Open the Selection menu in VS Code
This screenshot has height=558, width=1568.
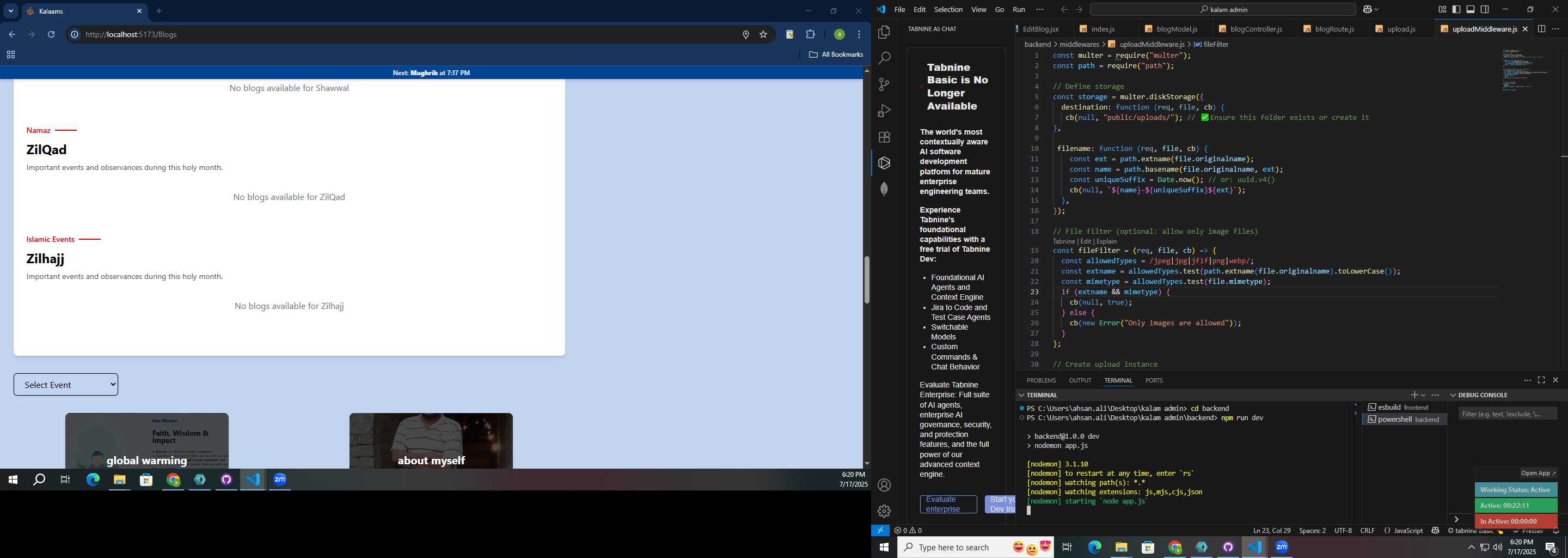pyautogui.click(x=948, y=10)
